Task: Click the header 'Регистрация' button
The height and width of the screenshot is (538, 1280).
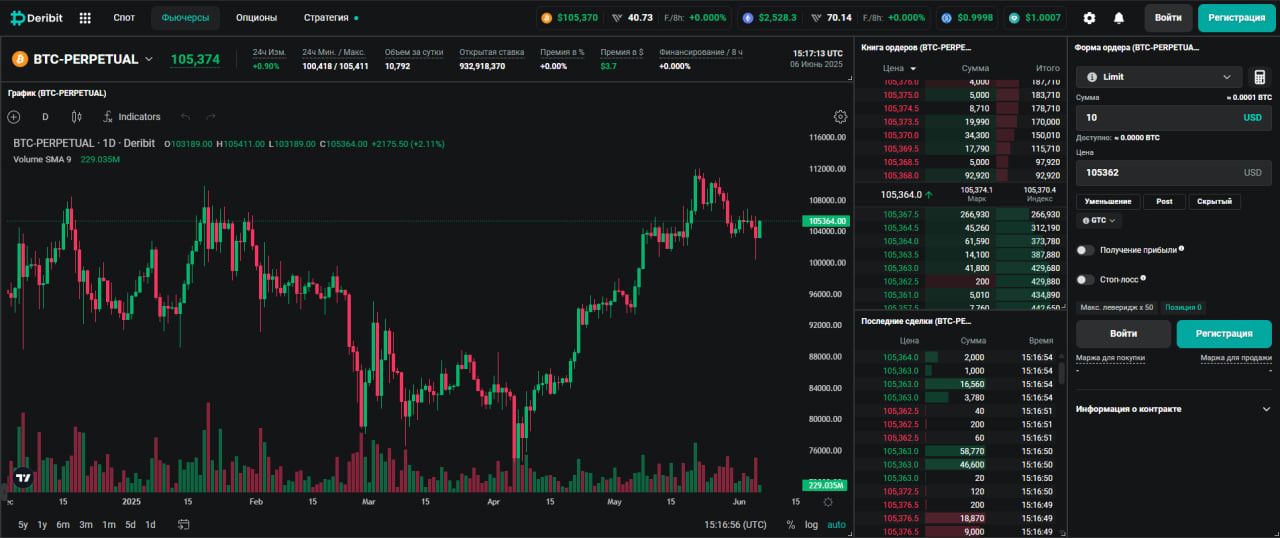Action: [1237, 18]
